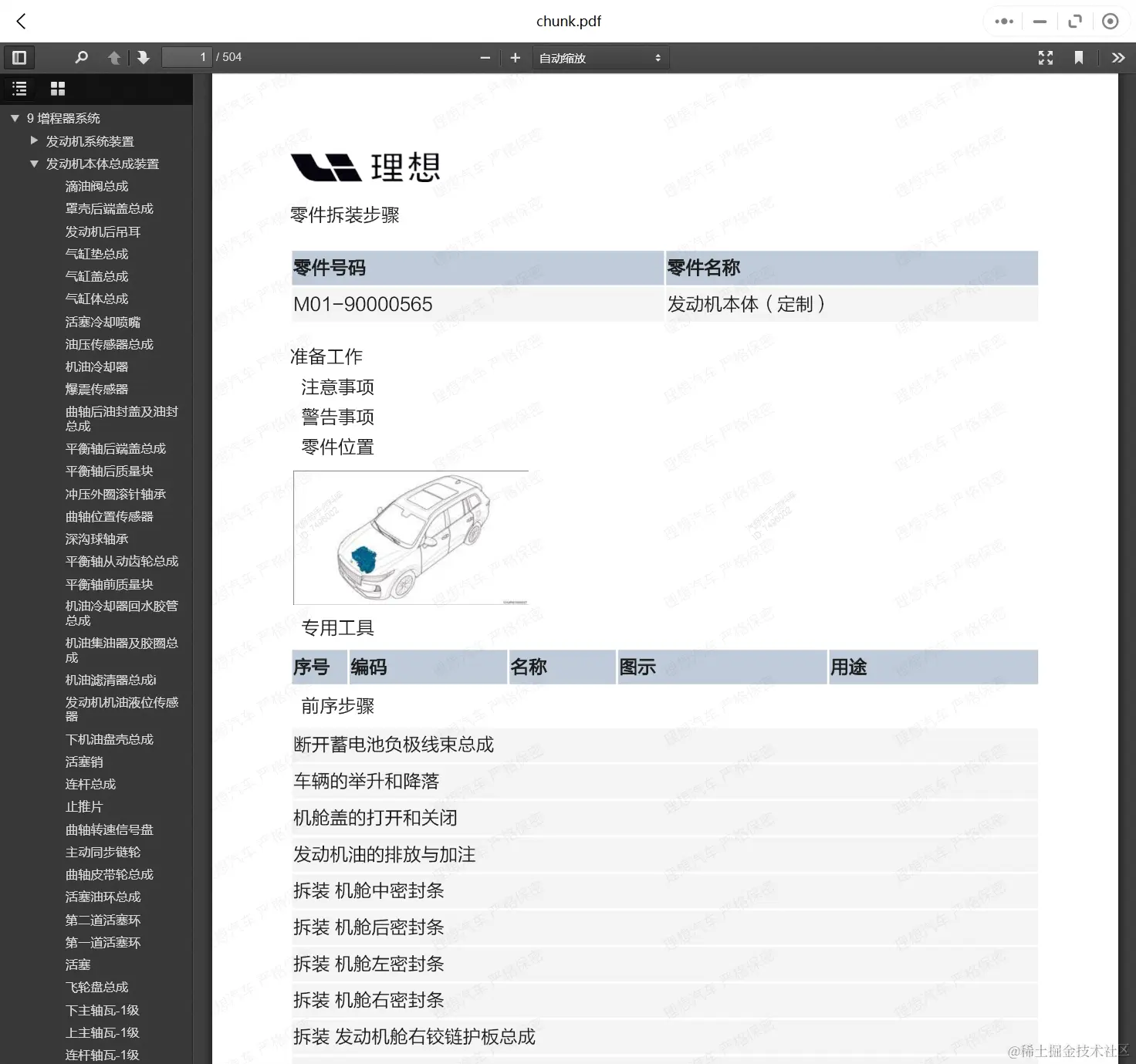Zoom in on the PDF page

pos(515,57)
